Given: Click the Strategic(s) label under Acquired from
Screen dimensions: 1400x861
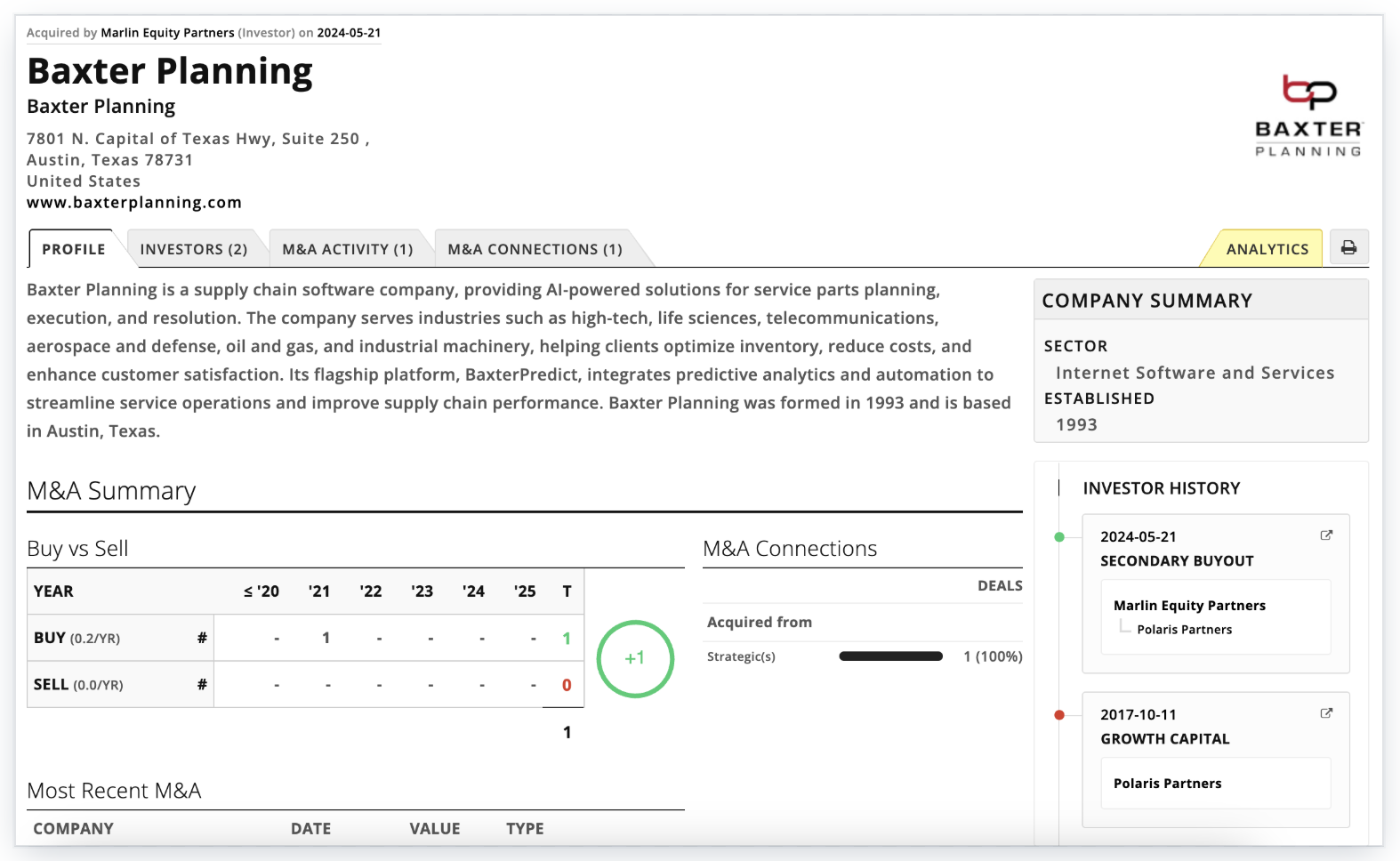Looking at the screenshot, I should (x=741, y=656).
